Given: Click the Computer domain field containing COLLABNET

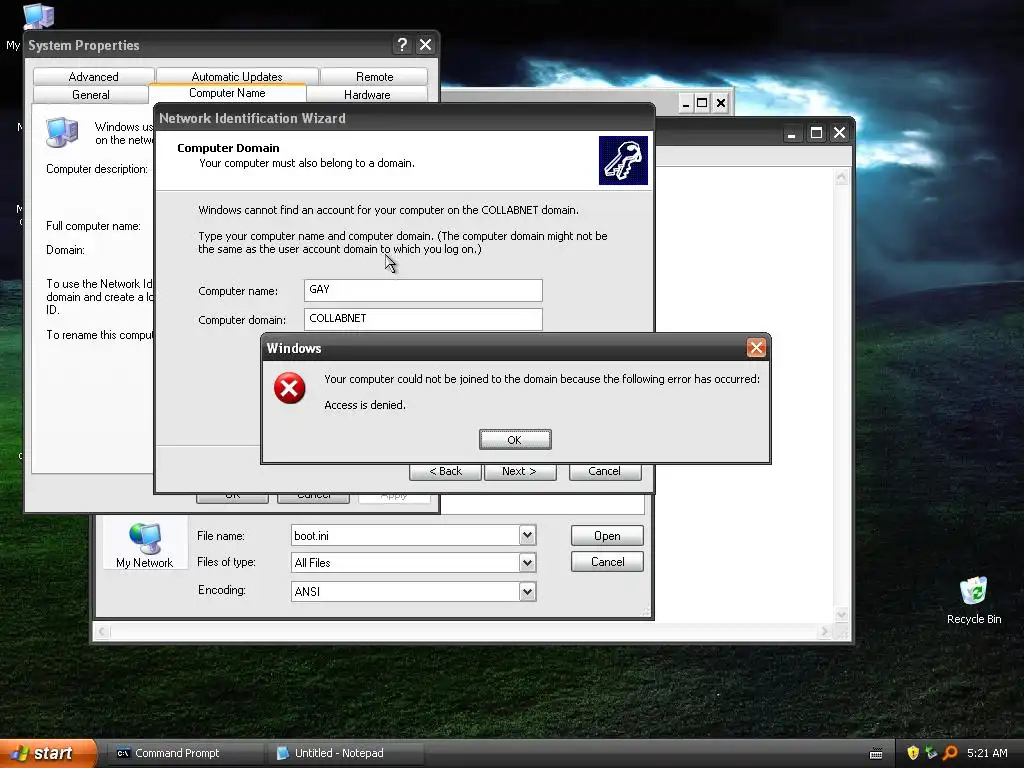Looking at the screenshot, I should tap(423, 319).
